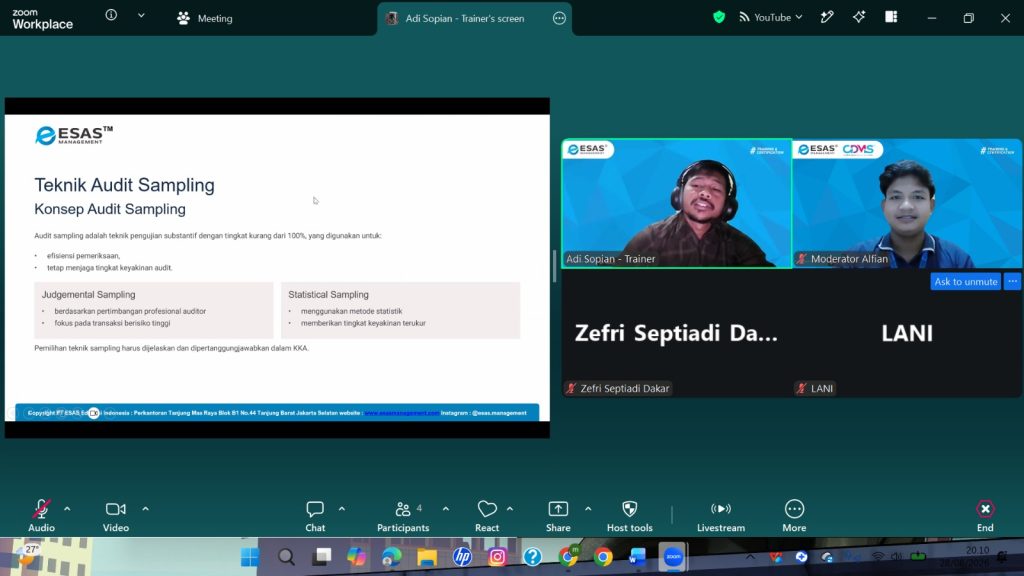The width and height of the screenshot is (1024, 576).
Task: Open the Participants list
Action: 403,515
